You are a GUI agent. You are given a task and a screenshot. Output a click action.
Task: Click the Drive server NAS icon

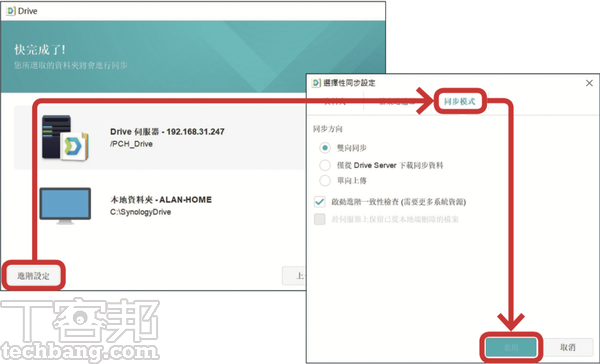pyautogui.click(x=65, y=137)
